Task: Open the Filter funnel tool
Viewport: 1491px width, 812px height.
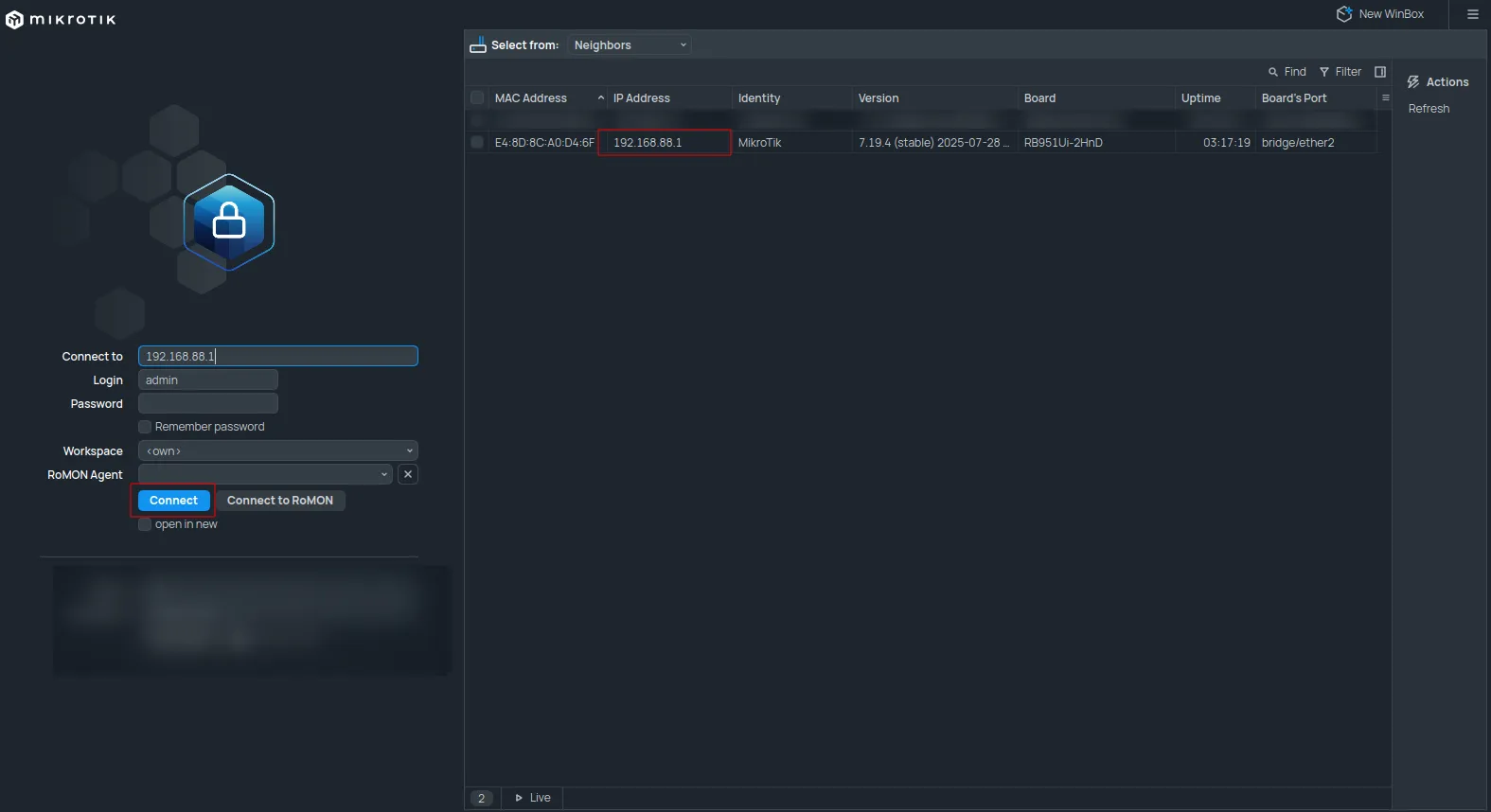Action: (1324, 72)
